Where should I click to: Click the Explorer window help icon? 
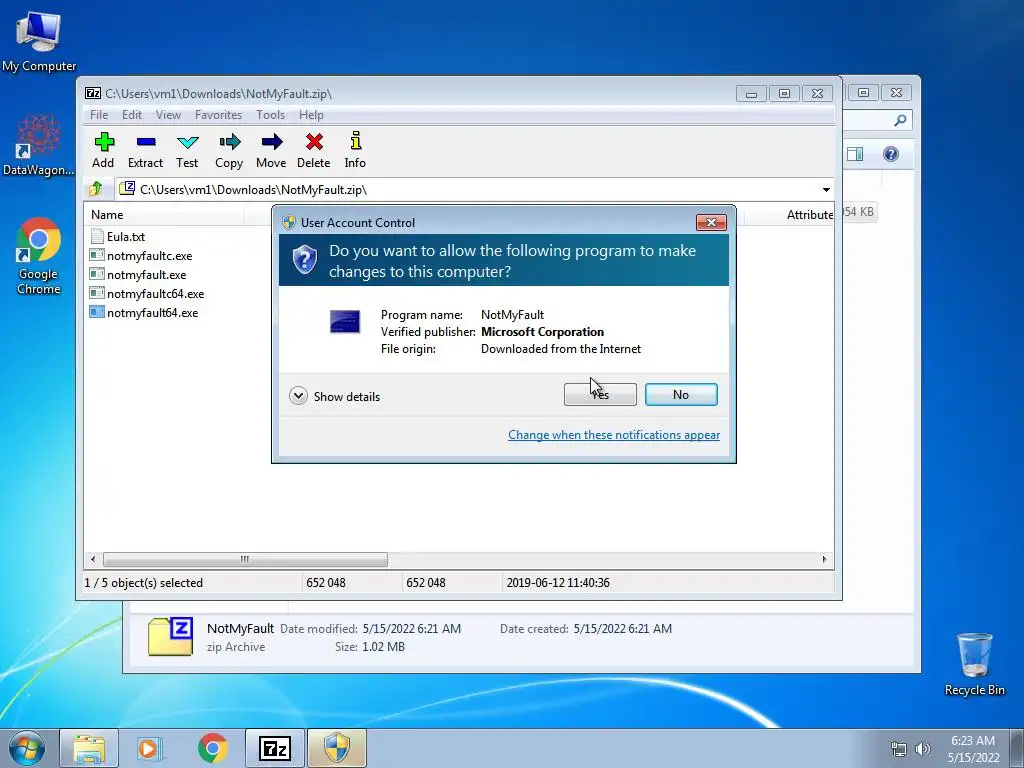pos(891,154)
